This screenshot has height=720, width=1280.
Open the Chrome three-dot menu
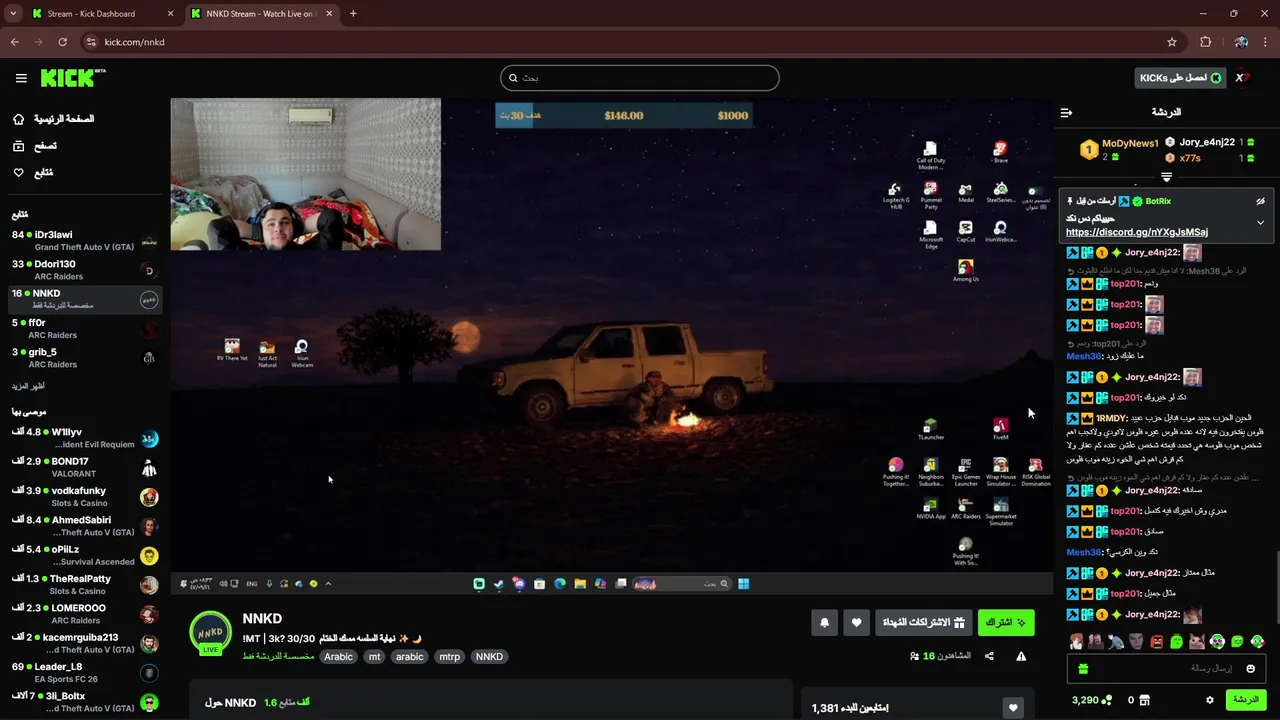pyautogui.click(x=1265, y=42)
